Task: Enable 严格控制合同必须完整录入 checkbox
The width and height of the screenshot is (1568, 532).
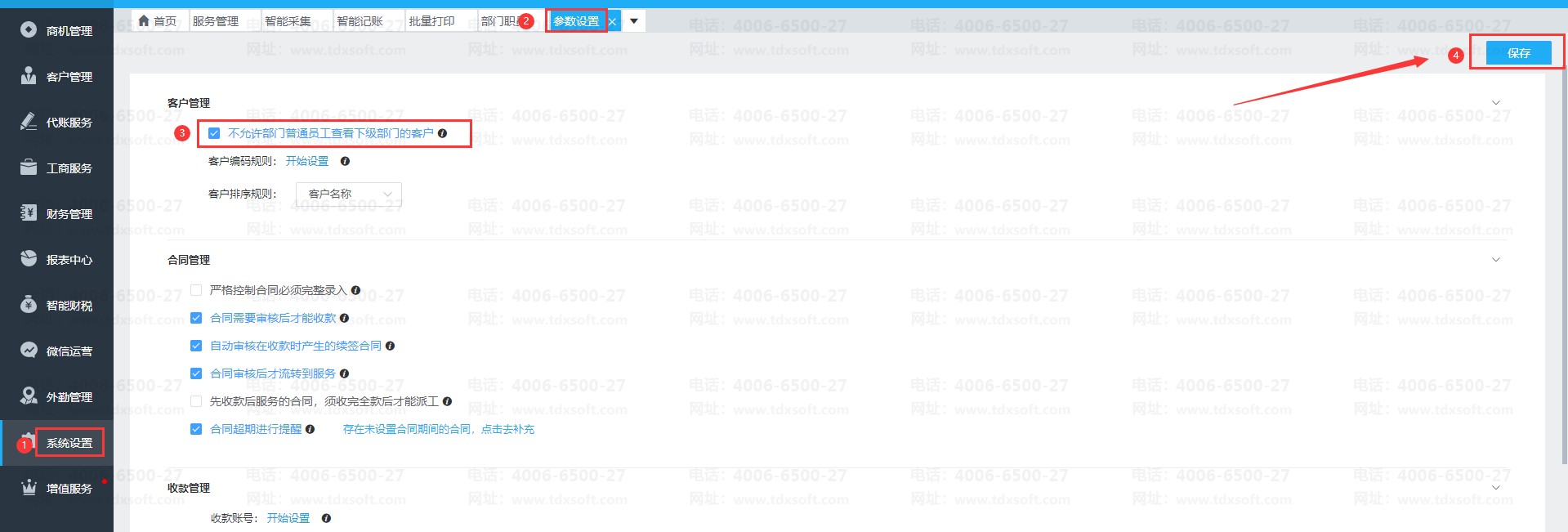Action: [196, 290]
